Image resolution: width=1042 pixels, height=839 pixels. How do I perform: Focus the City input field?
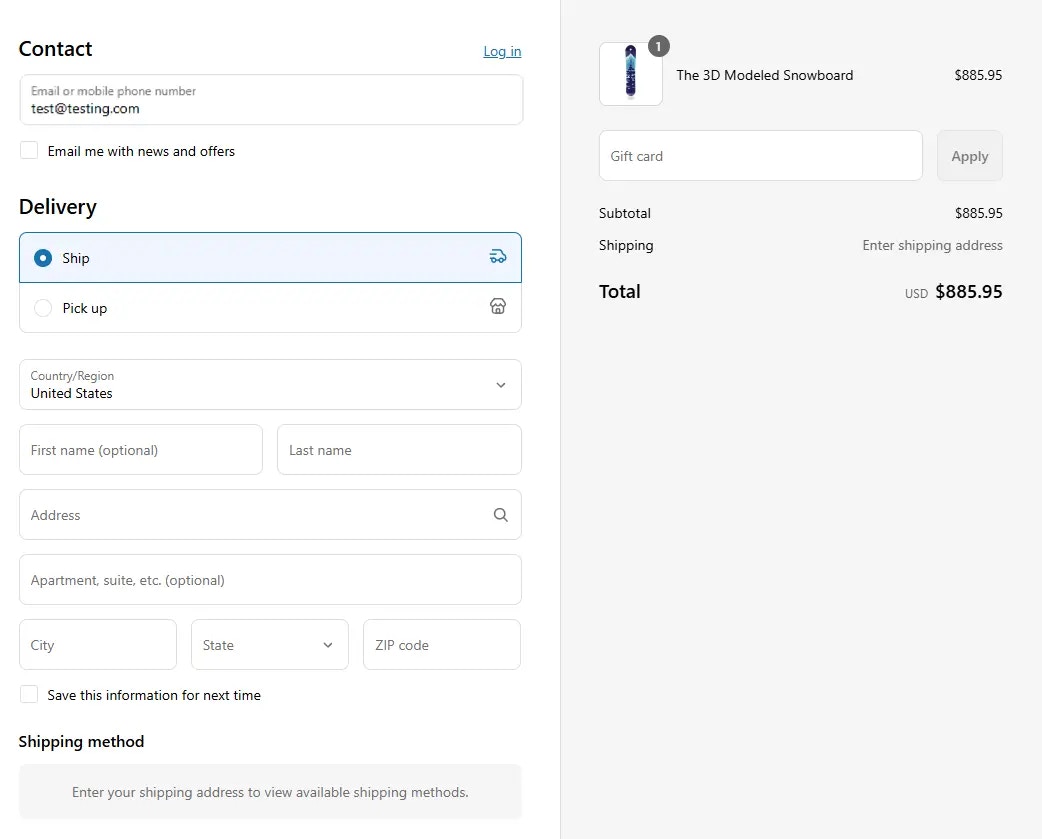[x=98, y=644]
